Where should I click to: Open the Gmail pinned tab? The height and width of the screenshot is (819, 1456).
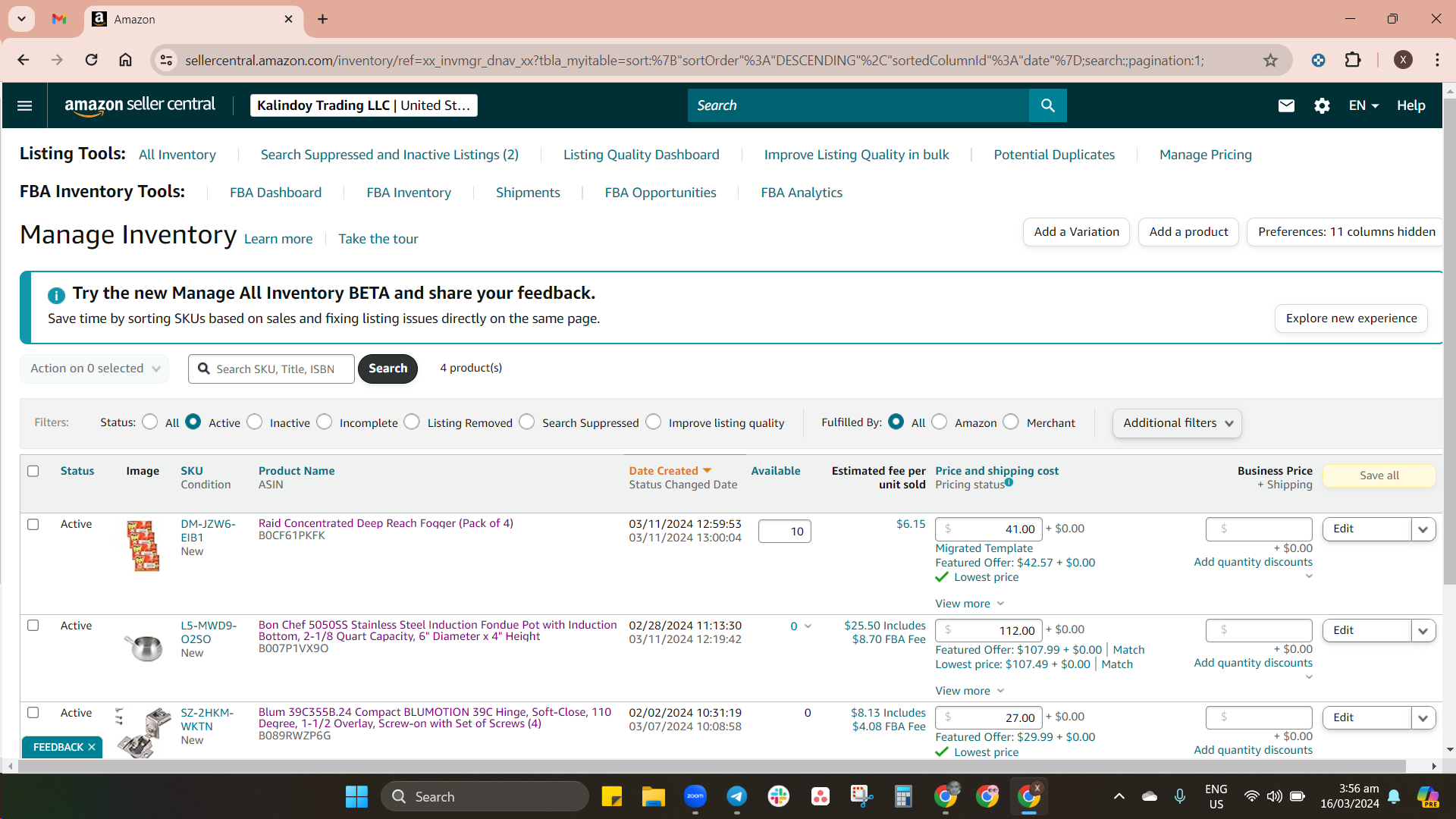[59, 19]
